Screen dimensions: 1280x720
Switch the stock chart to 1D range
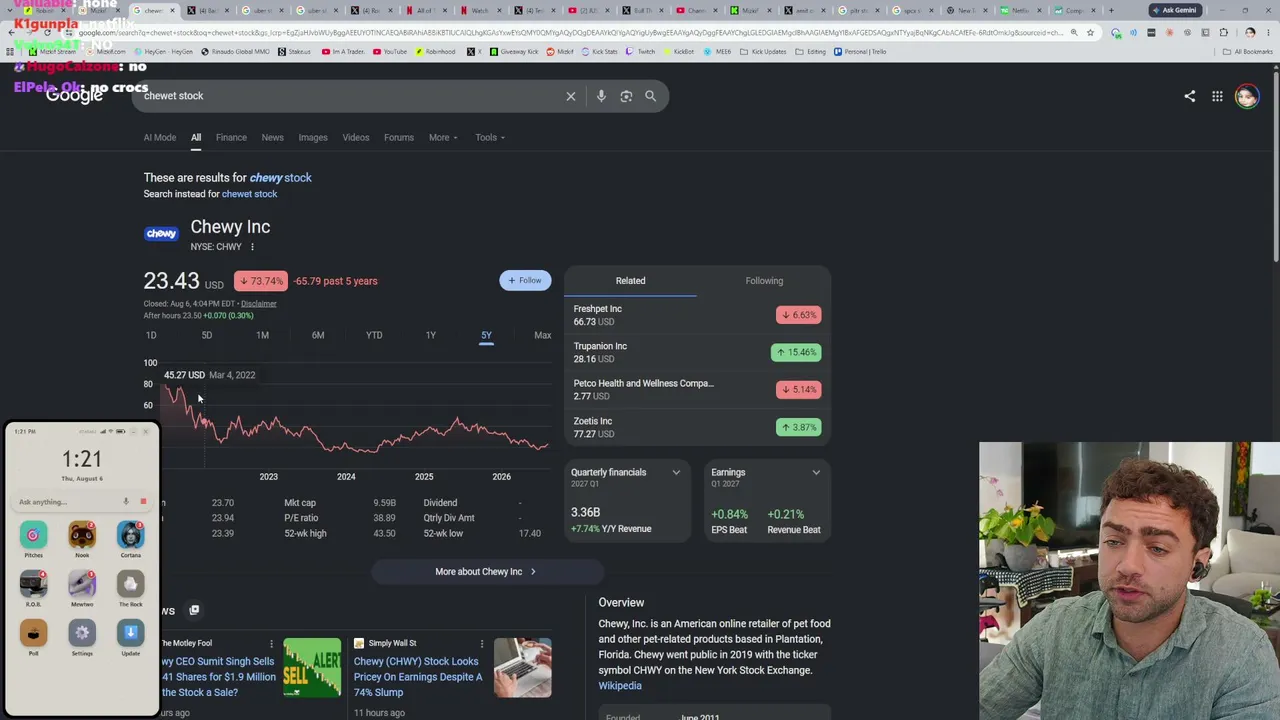pyautogui.click(x=151, y=336)
